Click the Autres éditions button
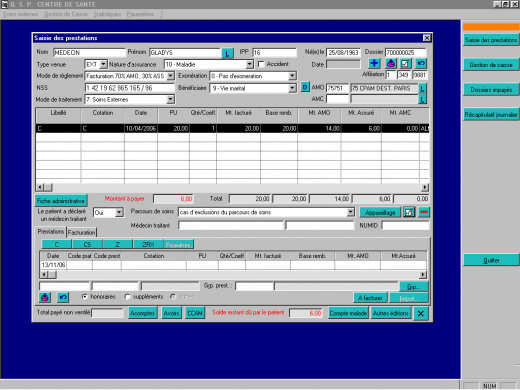The height and width of the screenshot is (390, 520). point(391,313)
